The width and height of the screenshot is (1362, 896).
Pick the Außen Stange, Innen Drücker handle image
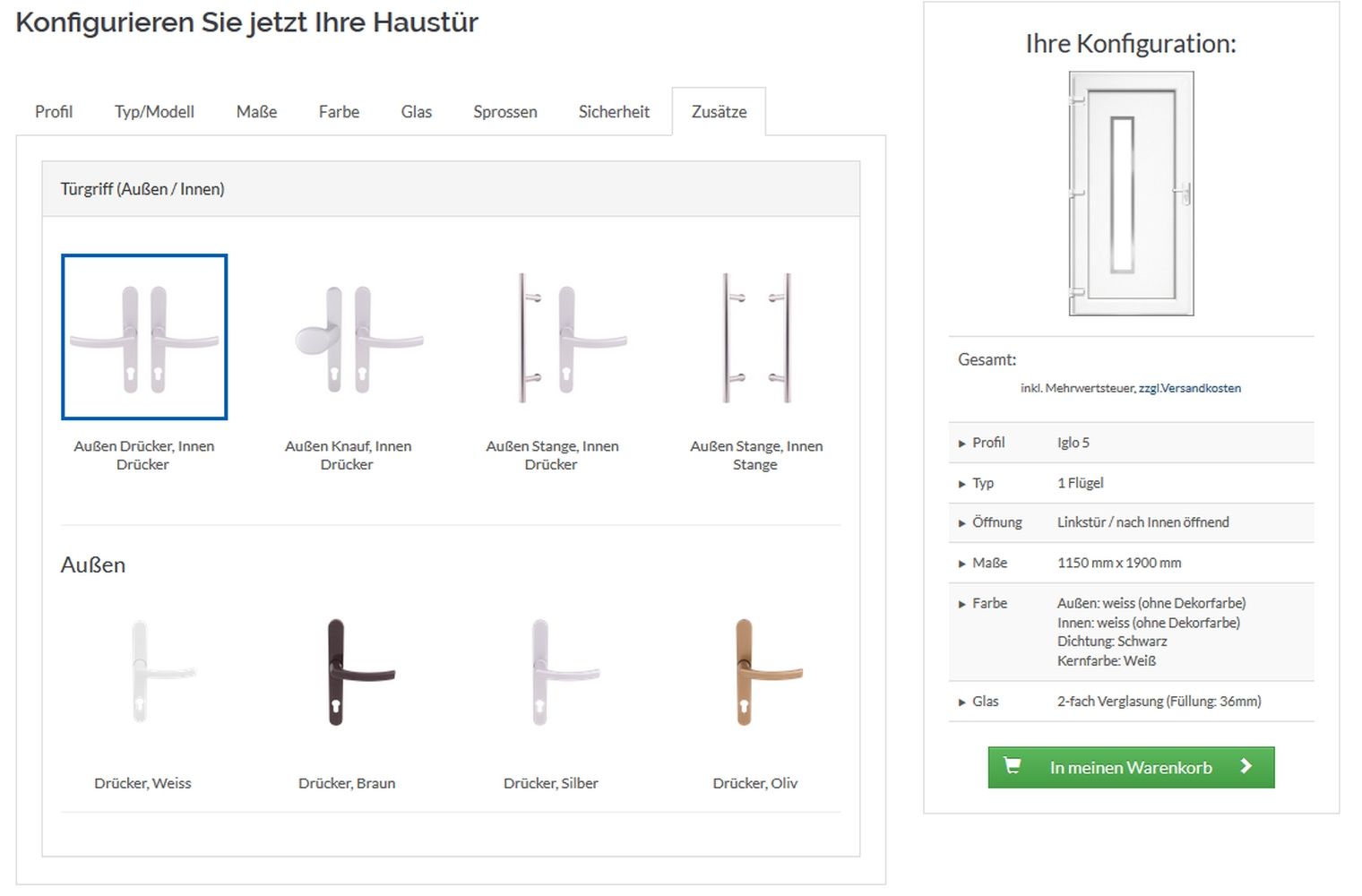[552, 337]
